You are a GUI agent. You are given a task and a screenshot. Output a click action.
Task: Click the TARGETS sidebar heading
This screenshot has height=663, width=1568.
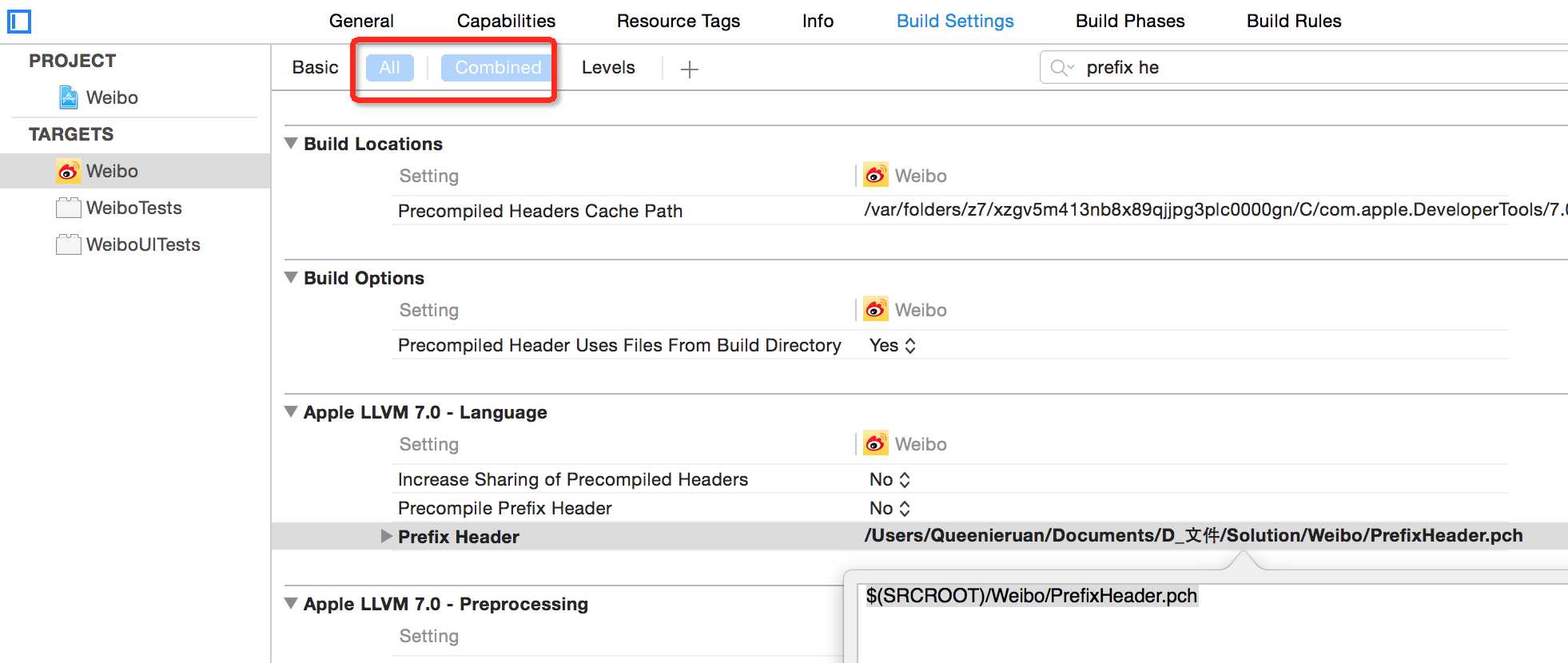click(71, 134)
